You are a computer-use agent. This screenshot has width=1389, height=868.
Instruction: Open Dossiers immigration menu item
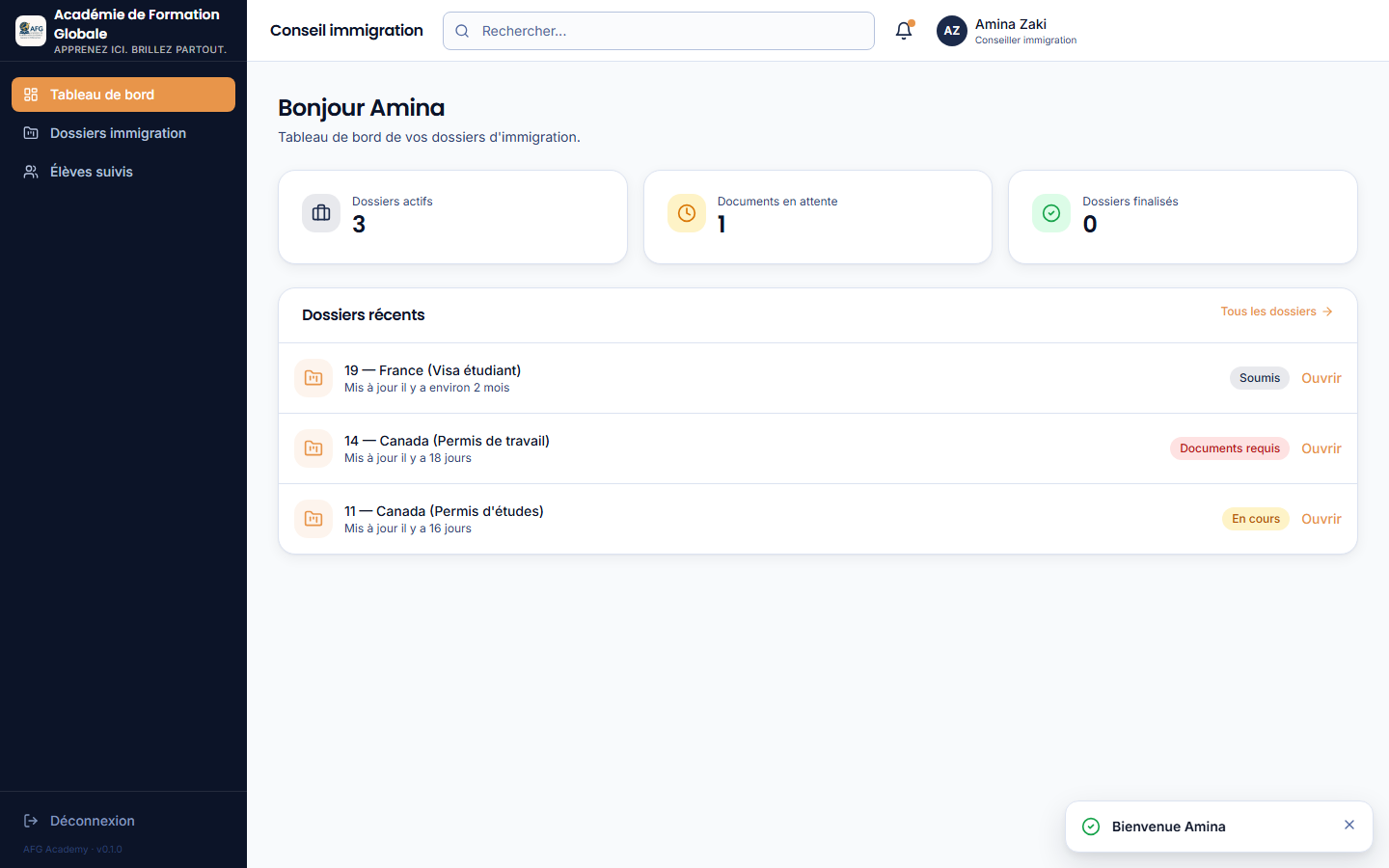pyautogui.click(x=123, y=133)
